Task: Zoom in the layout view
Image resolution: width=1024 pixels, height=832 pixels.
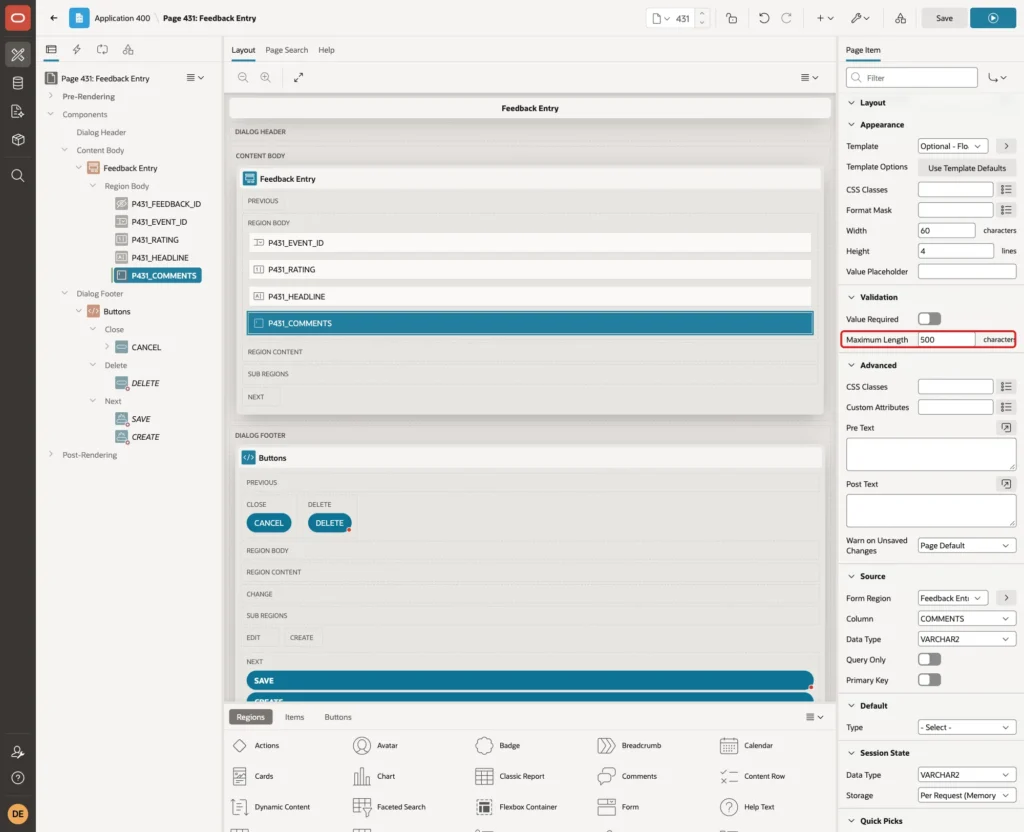Action: click(x=266, y=78)
